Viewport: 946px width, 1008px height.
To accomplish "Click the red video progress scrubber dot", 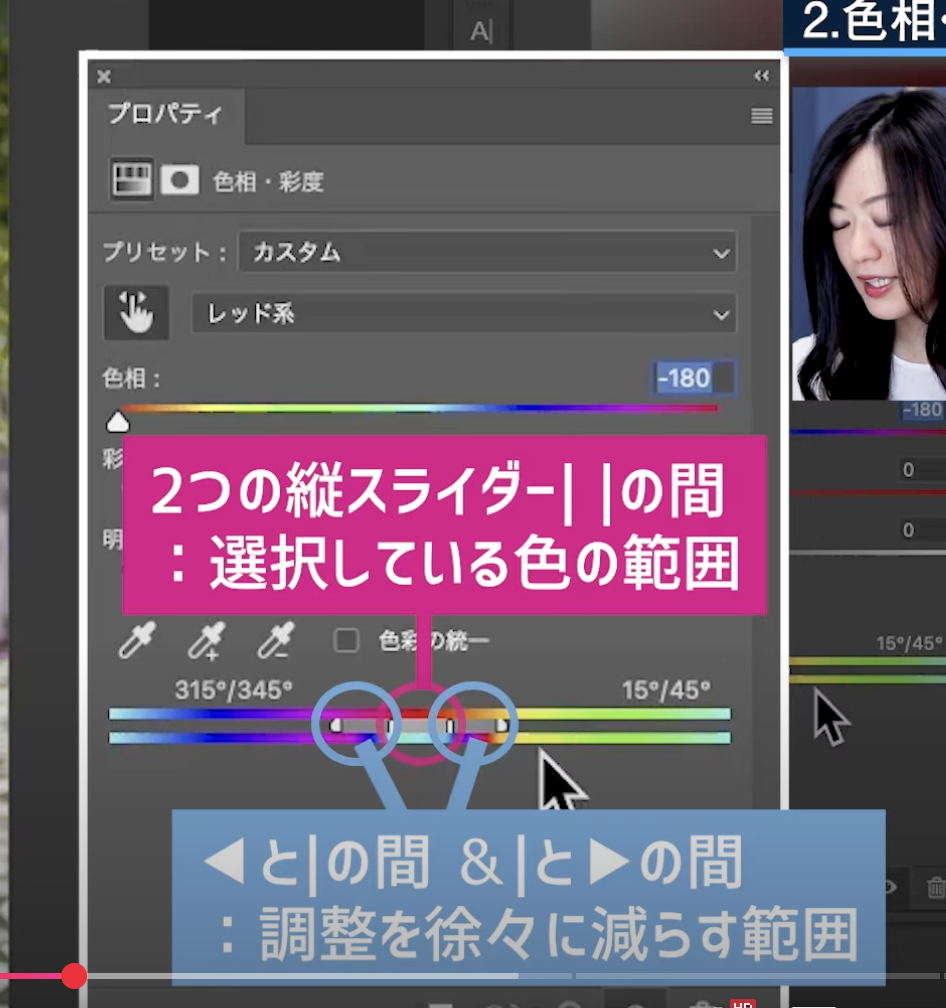I will tap(74, 976).
